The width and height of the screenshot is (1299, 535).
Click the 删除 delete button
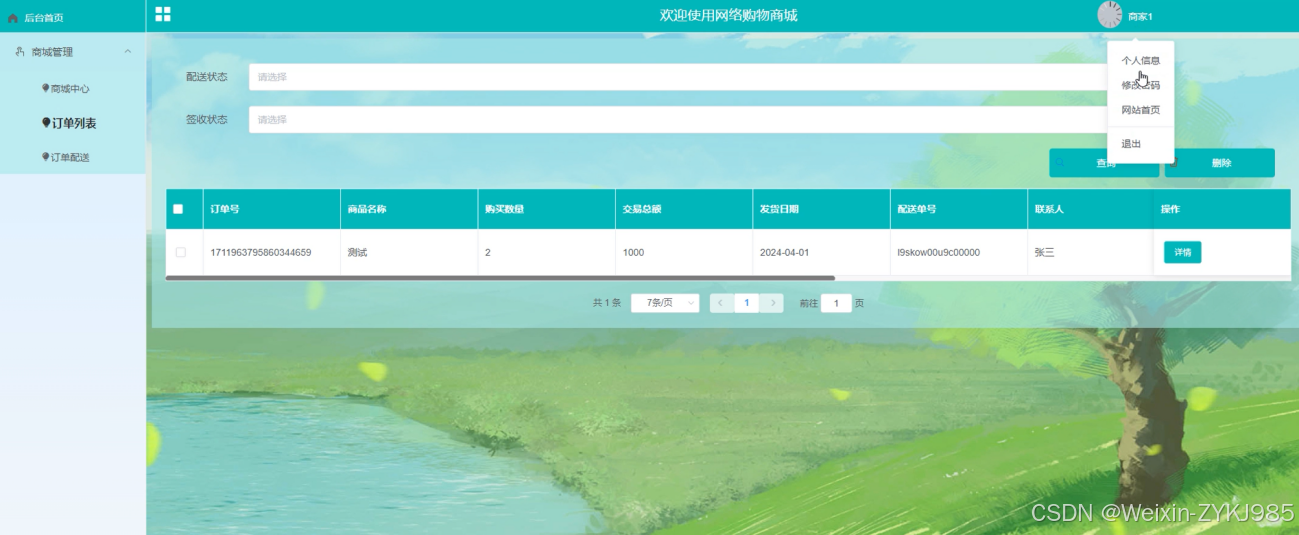1220,163
